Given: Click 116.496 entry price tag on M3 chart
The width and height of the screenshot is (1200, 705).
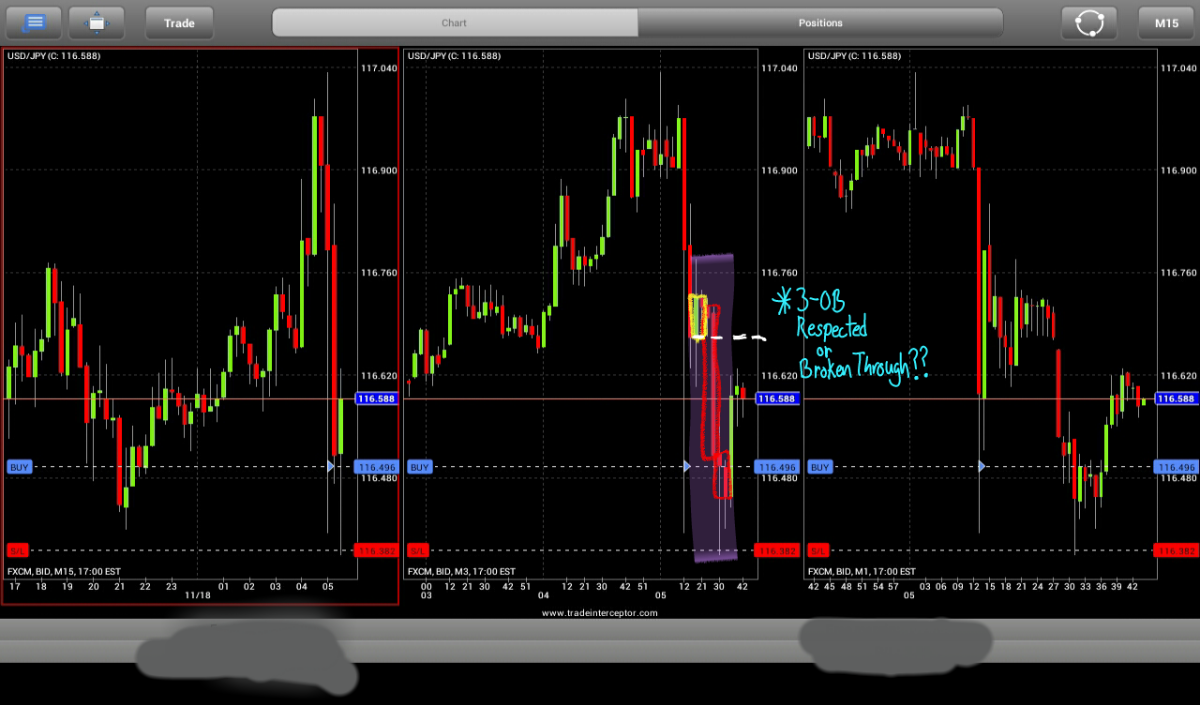Looking at the screenshot, I should click(x=777, y=467).
